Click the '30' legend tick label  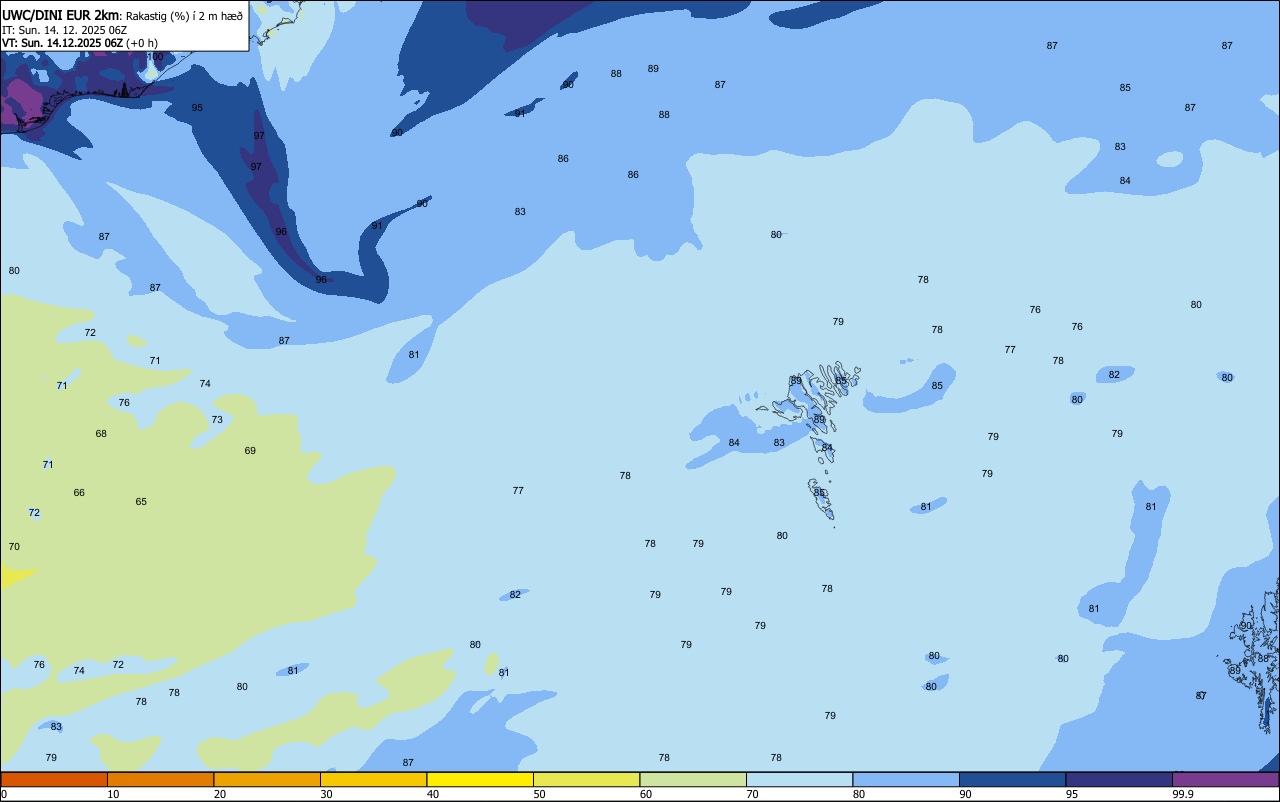(327, 794)
